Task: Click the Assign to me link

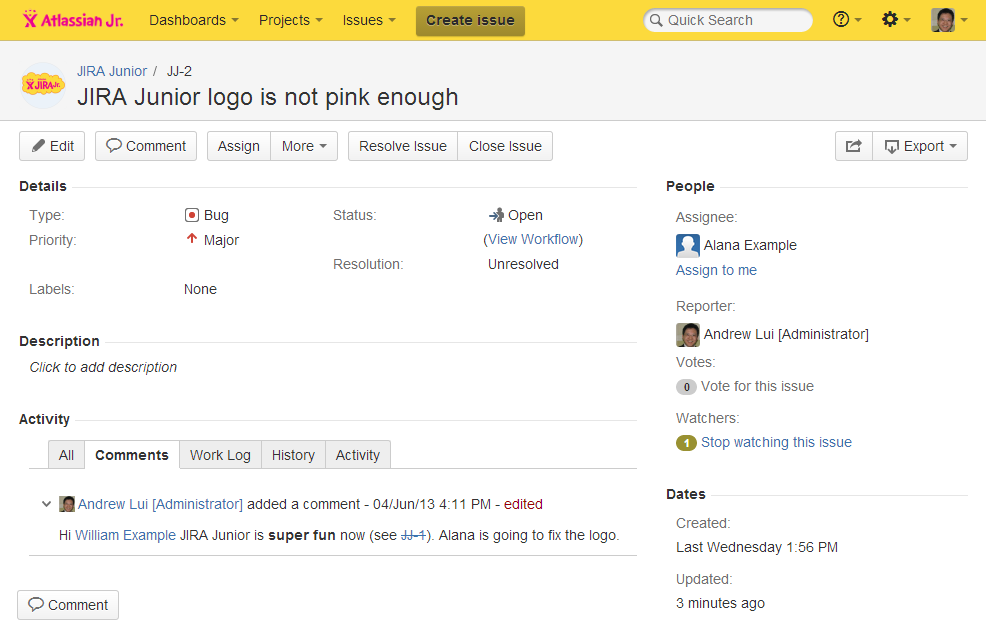Action: pos(716,270)
